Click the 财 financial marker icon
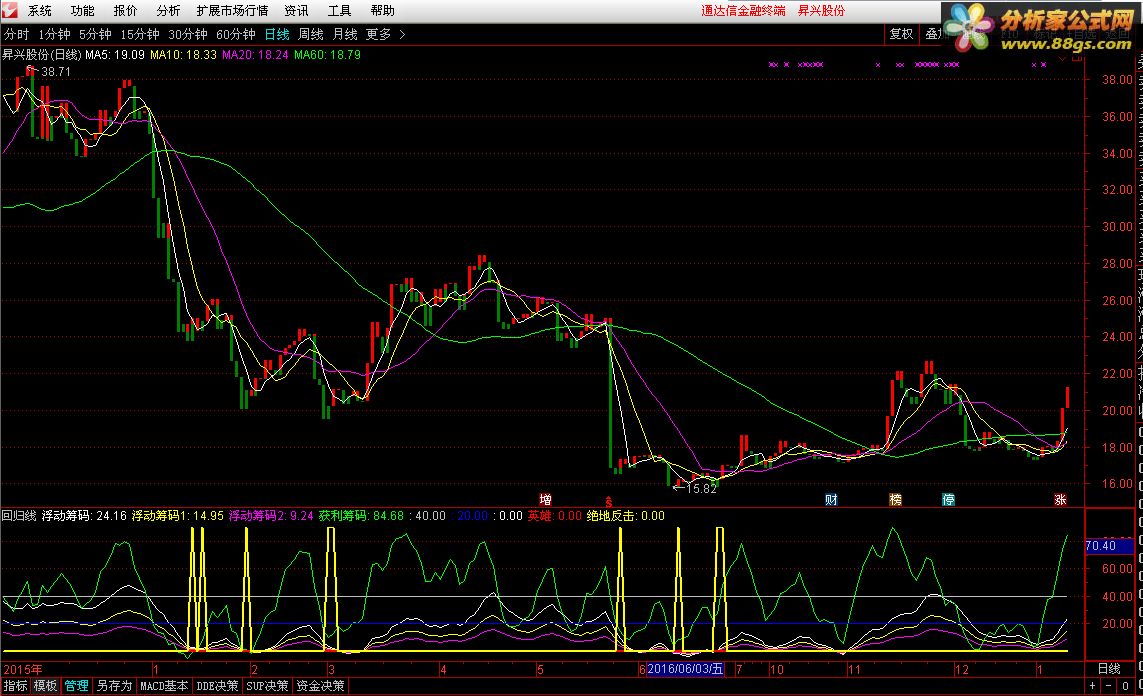 [831, 500]
